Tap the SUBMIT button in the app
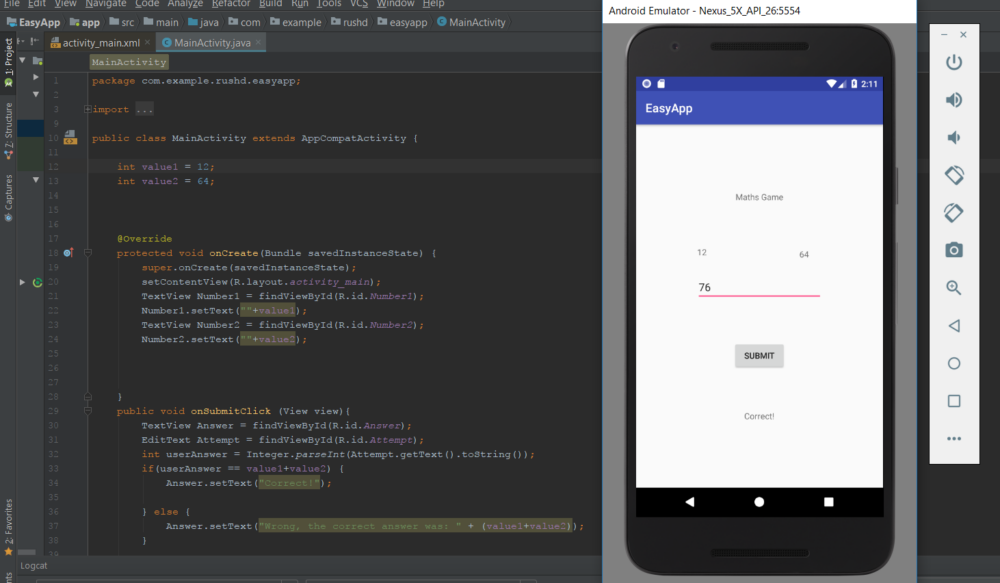 click(x=761, y=355)
